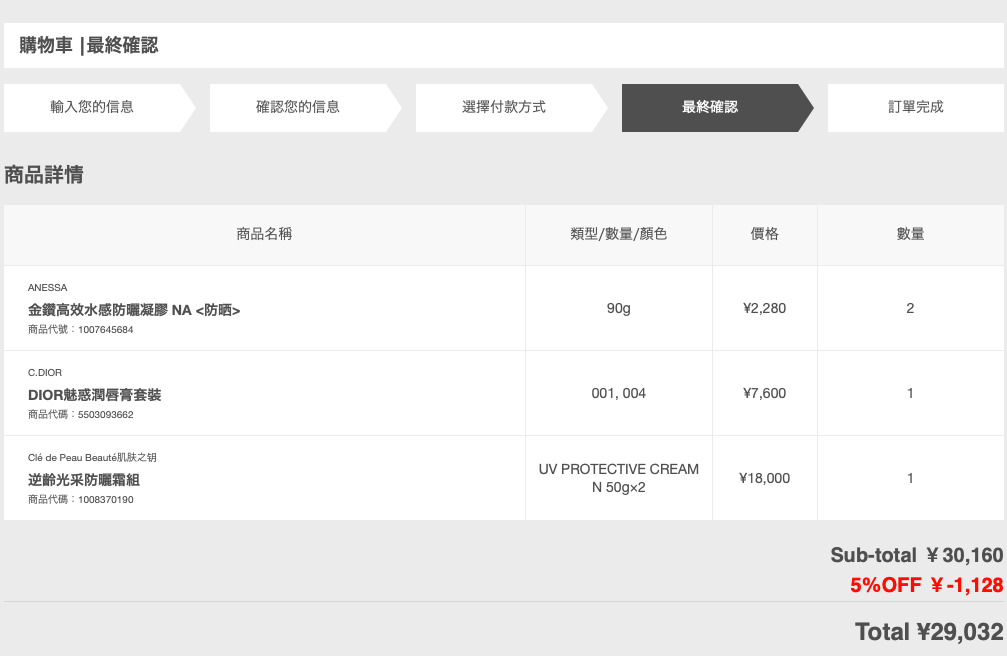The height and width of the screenshot is (656, 1007).
Task: Click the 類型/數量/顏色 column header
Action: tap(618, 234)
